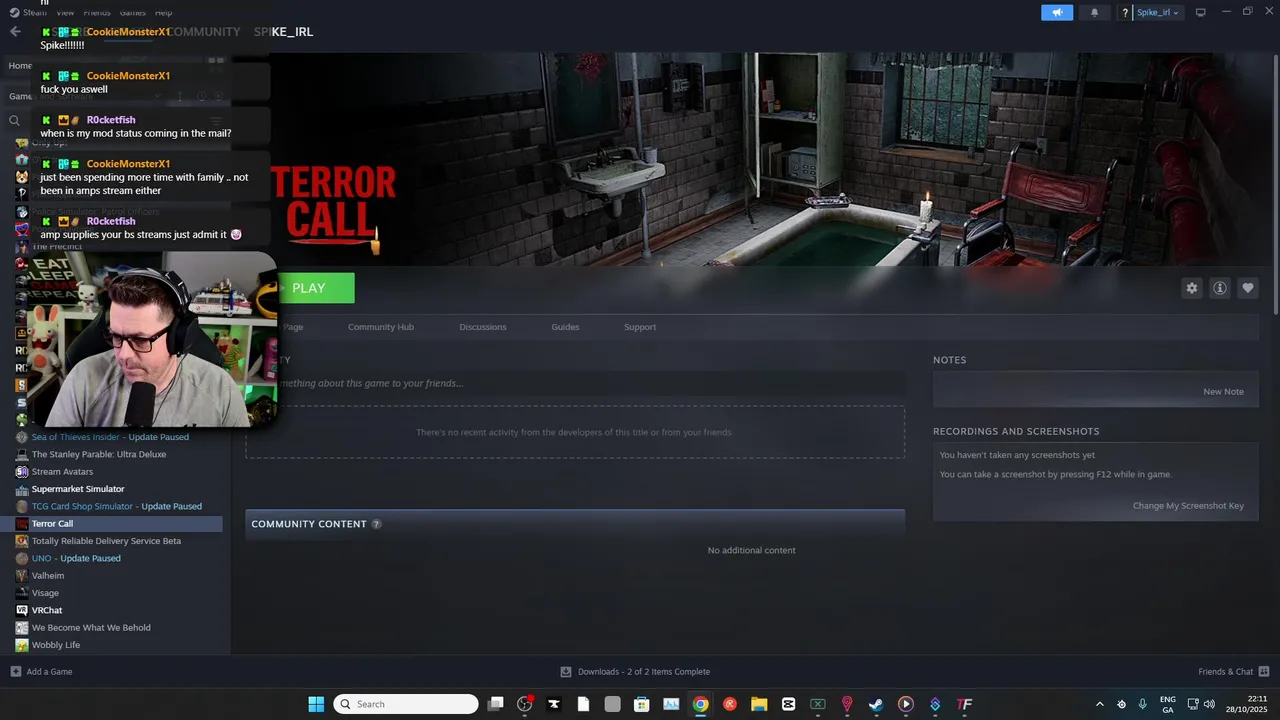Click the Steam announcements megaphone icon
The width and height of the screenshot is (1280, 720).
coord(1057,12)
